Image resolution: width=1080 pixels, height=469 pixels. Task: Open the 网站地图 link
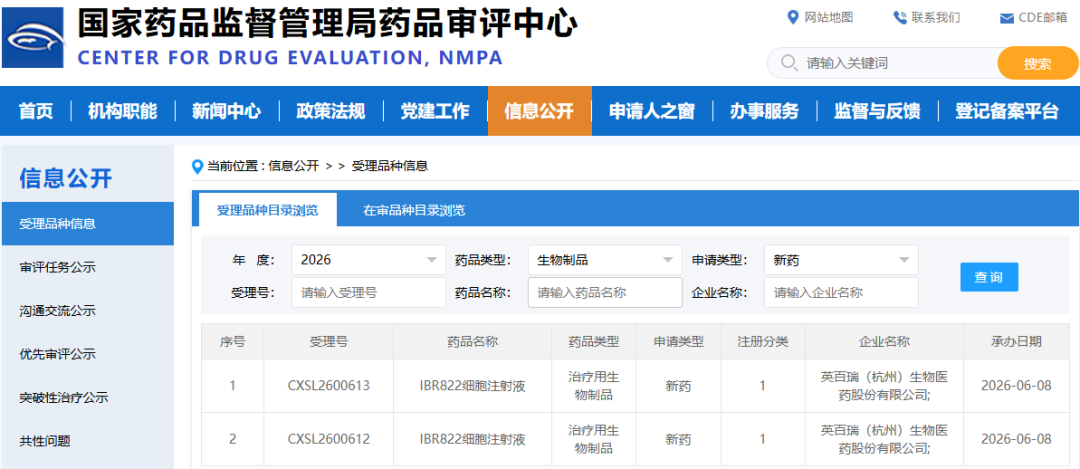coord(829,18)
